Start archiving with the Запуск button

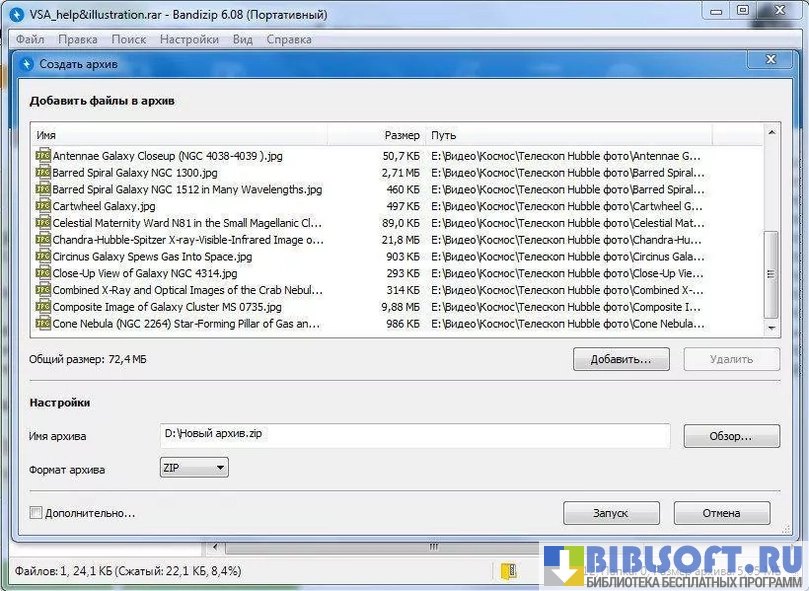[x=611, y=513]
